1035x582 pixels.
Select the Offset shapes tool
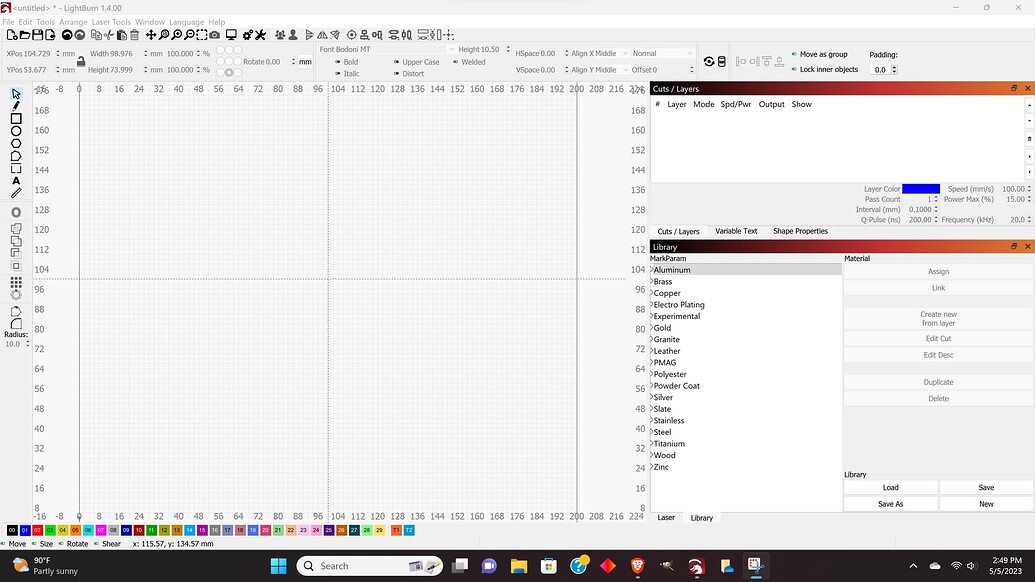click(16, 212)
